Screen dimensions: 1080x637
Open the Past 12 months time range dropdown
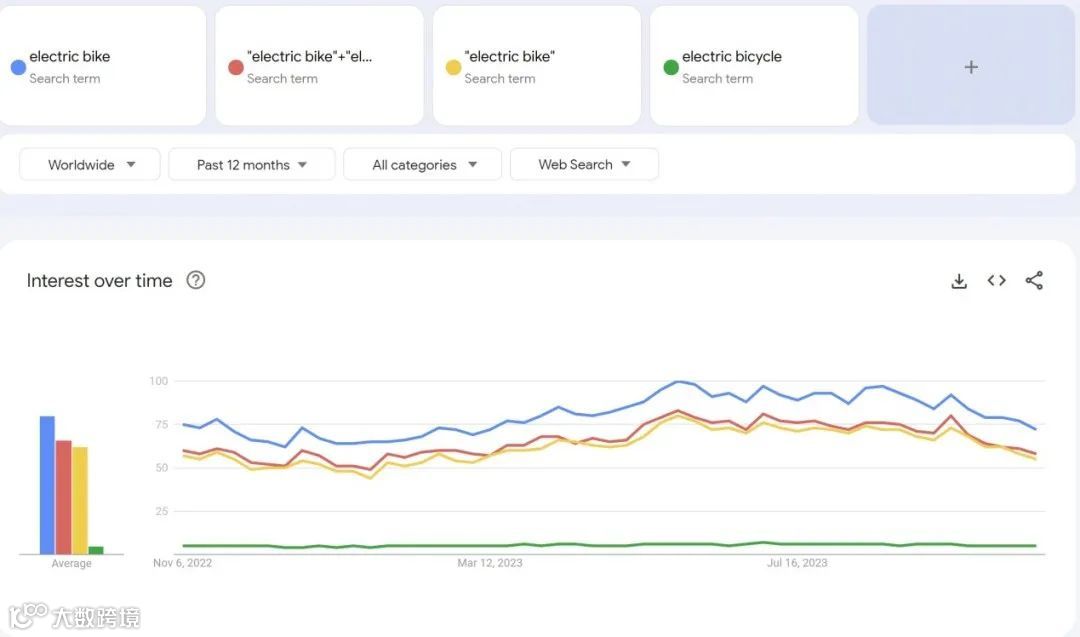point(251,164)
